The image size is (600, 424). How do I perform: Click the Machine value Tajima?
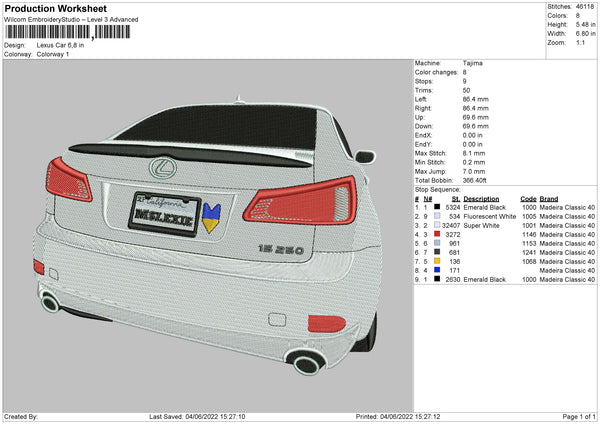click(473, 63)
